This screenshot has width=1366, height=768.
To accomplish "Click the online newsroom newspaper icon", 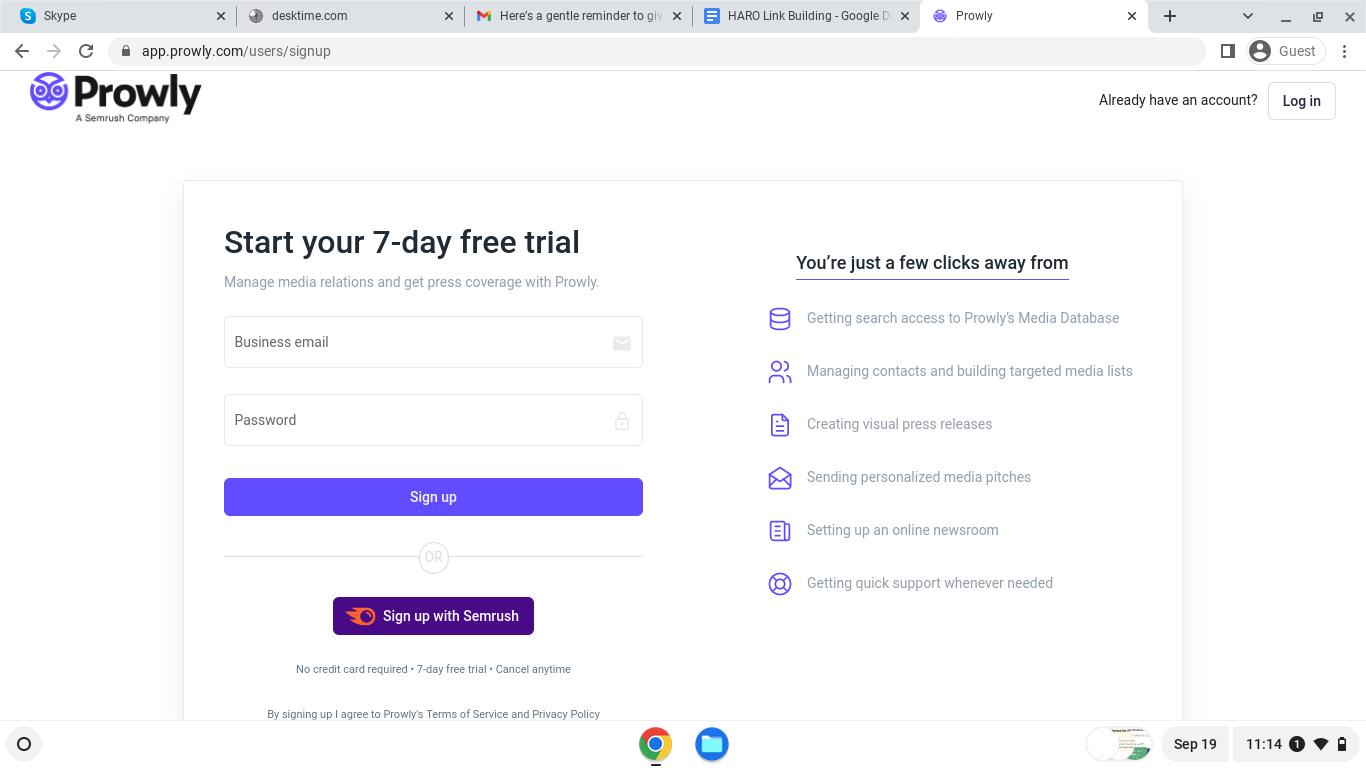I will pos(780,531).
